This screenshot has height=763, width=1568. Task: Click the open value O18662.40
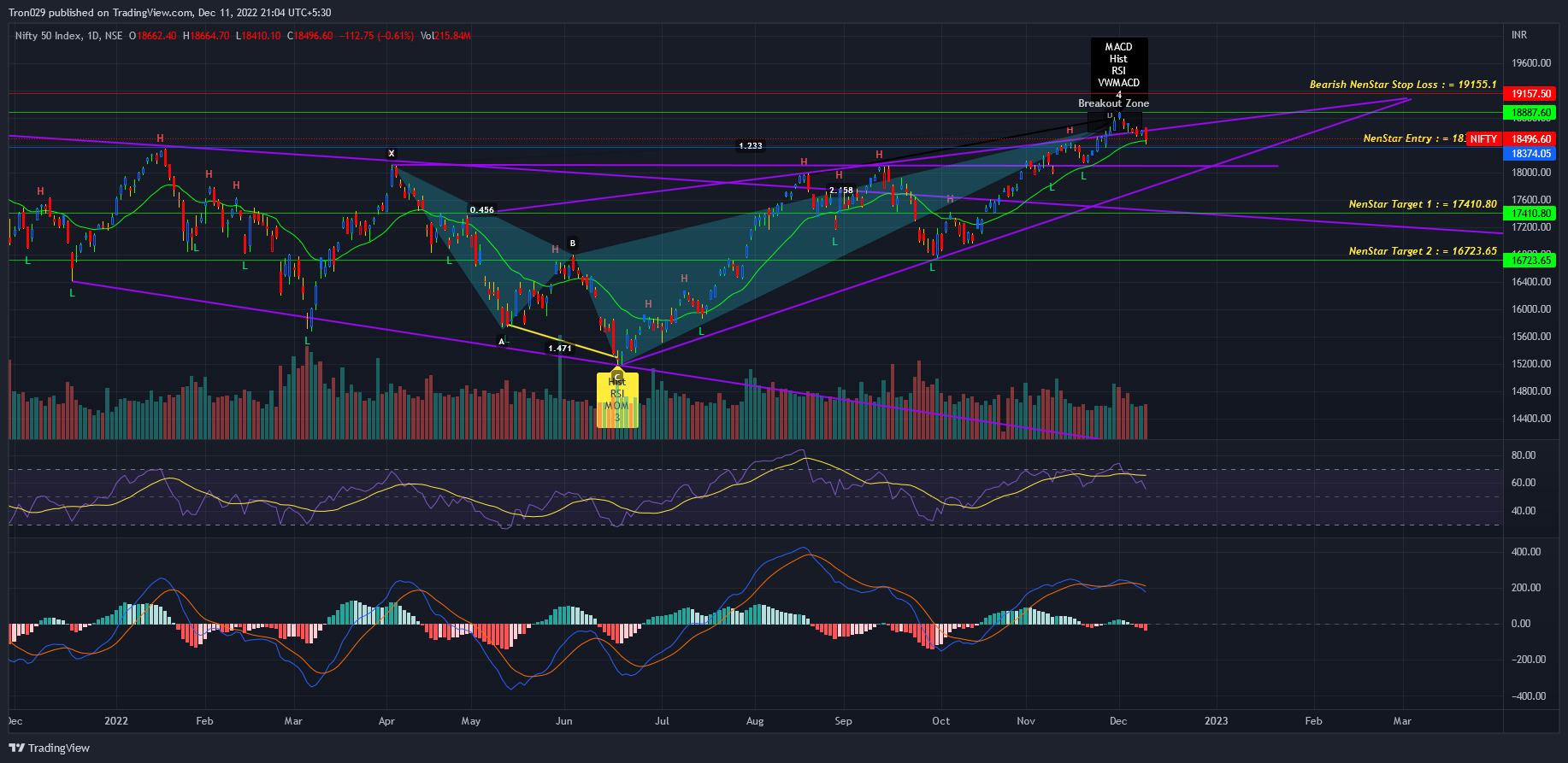[x=152, y=36]
